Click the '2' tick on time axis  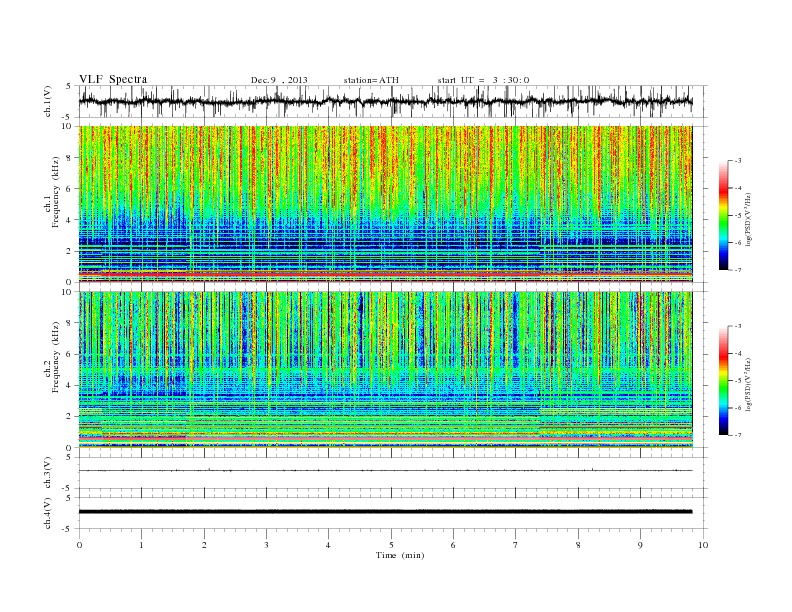click(x=204, y=545)
